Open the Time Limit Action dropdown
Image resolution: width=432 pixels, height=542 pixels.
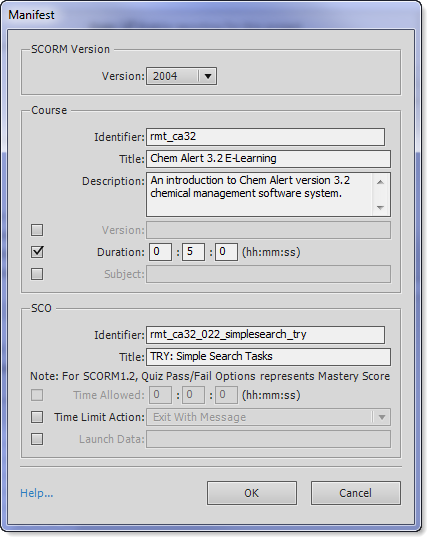pos(268,417)
